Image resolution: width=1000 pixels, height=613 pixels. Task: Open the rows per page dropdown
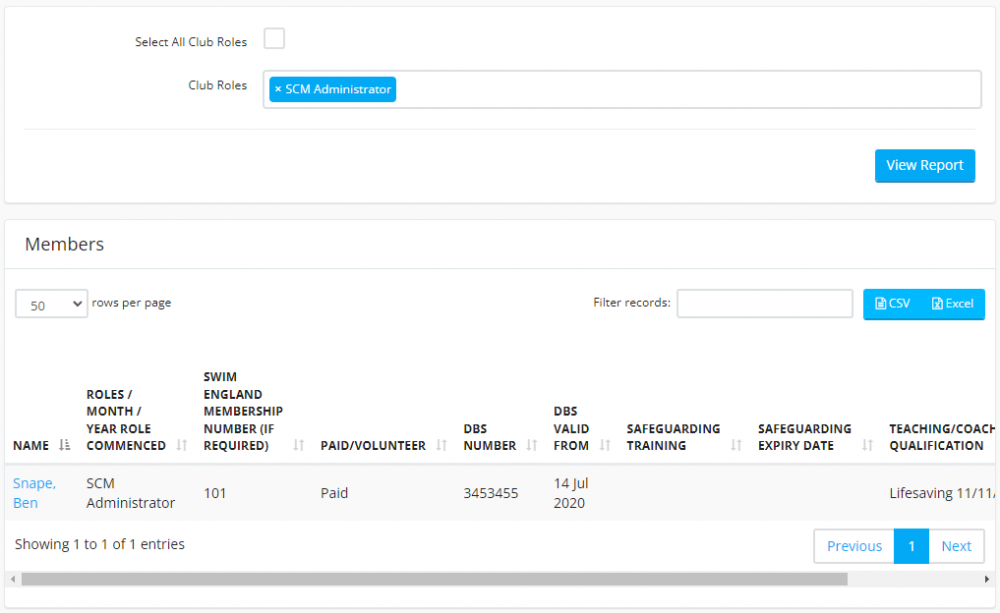point(52,305)
